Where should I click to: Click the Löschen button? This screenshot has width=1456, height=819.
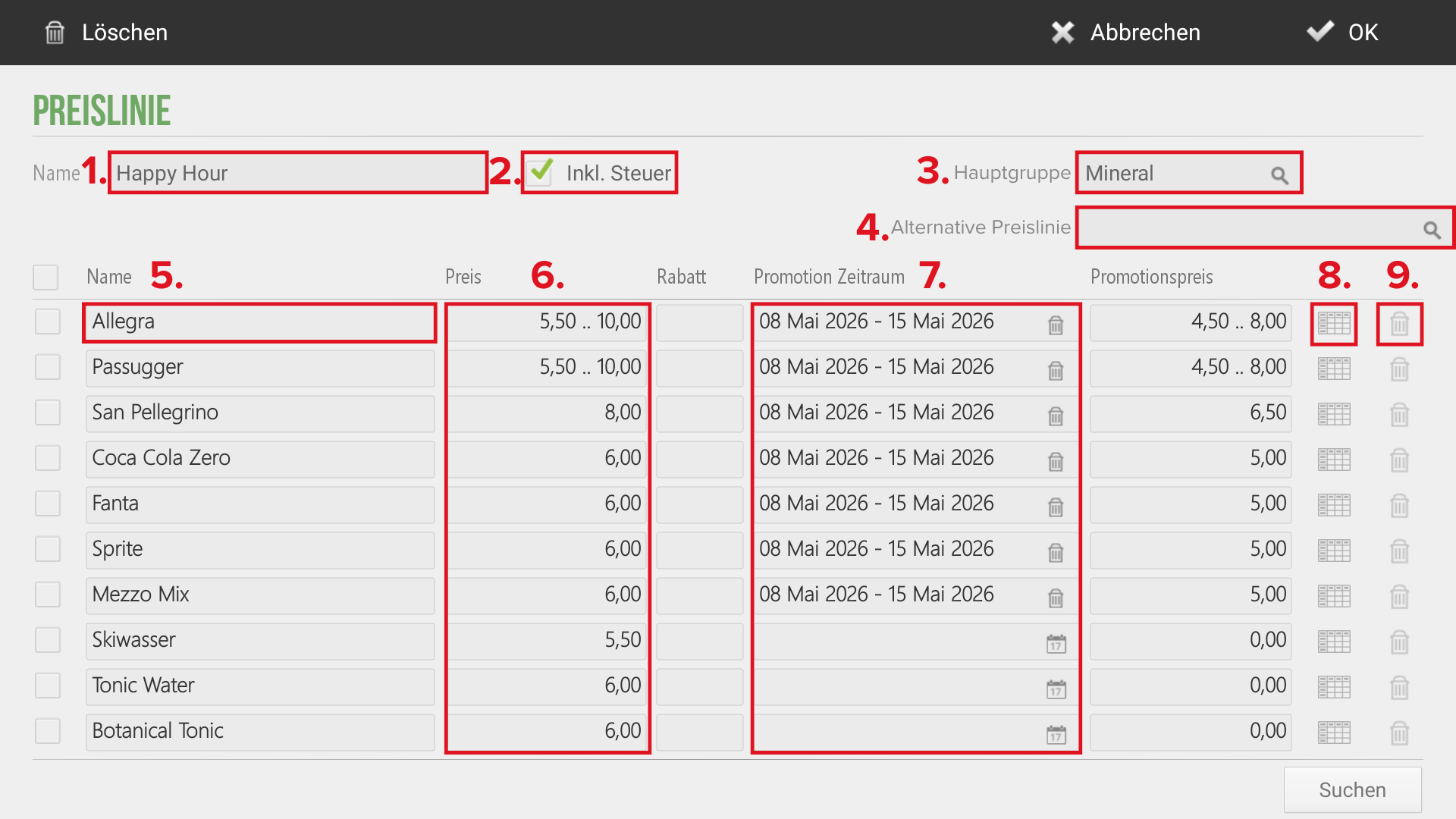click(x=106, y=33)
